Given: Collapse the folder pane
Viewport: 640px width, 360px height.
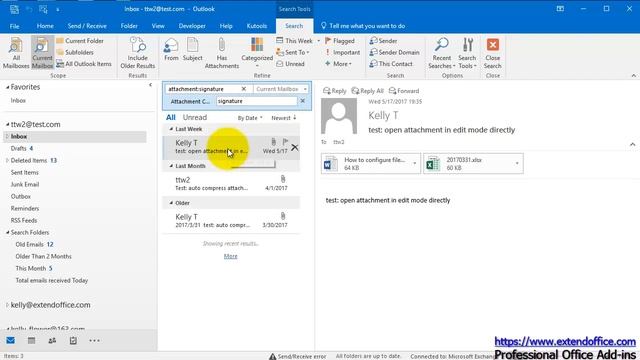Looking at the screenshot, I should click(x=150, y=85).
